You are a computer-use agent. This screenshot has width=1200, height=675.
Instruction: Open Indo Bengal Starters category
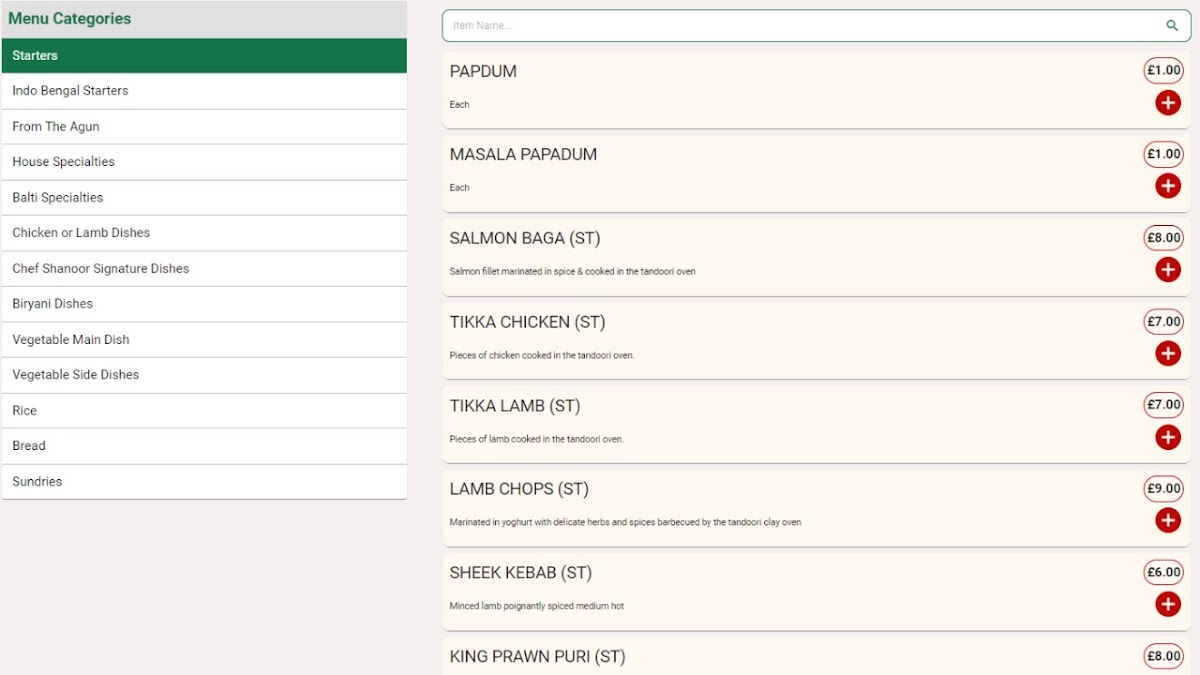point(204,91)
